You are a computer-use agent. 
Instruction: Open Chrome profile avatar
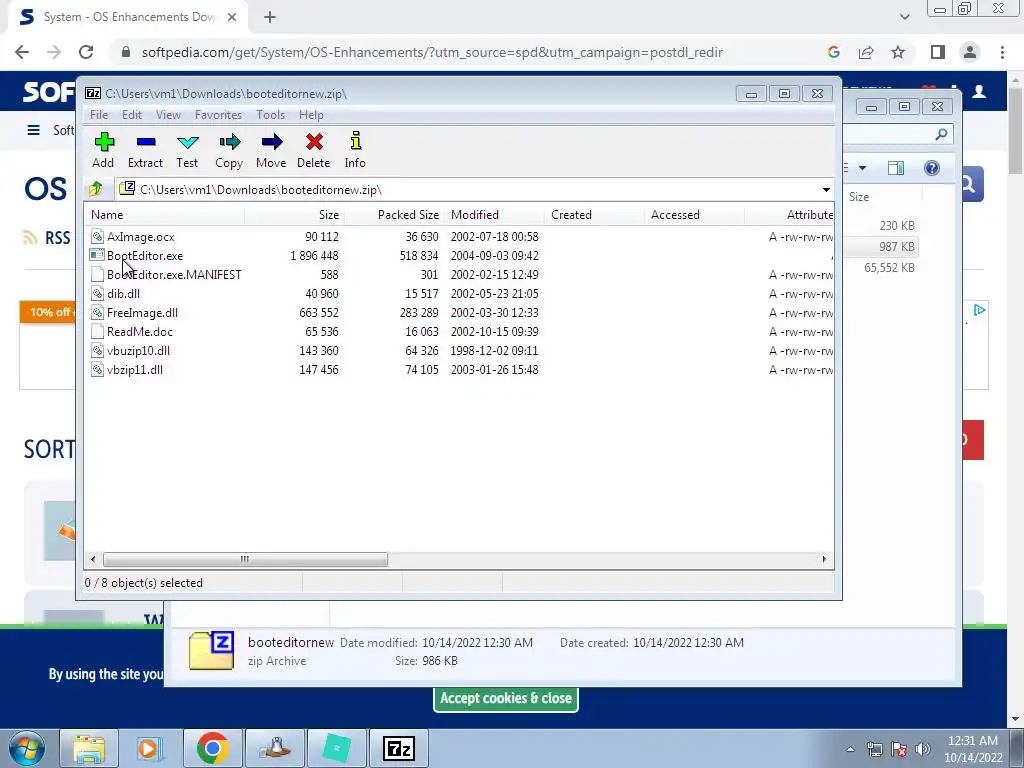coord(970,52)
